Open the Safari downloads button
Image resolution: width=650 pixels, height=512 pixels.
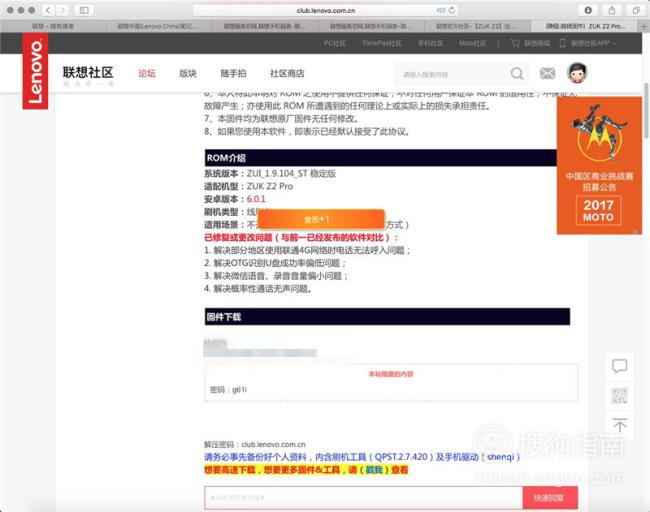588,10
